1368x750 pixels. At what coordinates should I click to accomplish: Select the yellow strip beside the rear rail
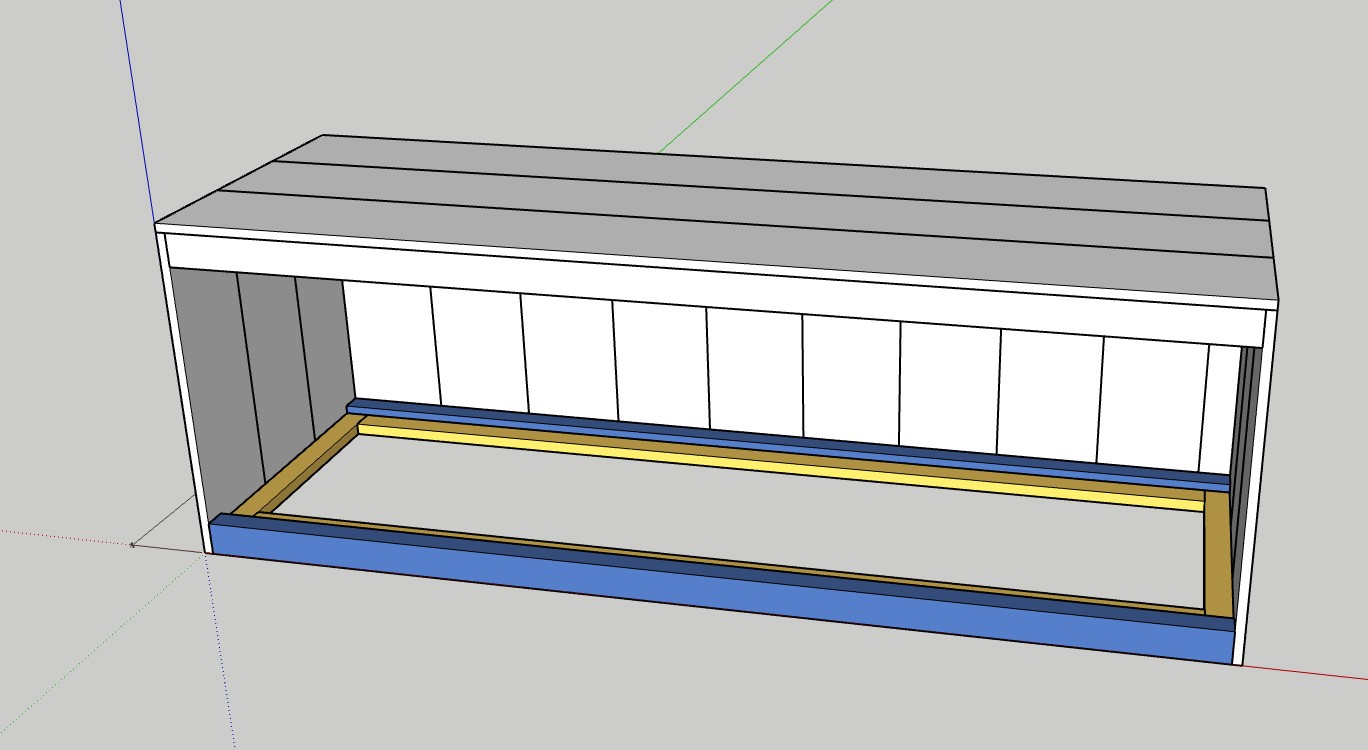pos(780,468)
